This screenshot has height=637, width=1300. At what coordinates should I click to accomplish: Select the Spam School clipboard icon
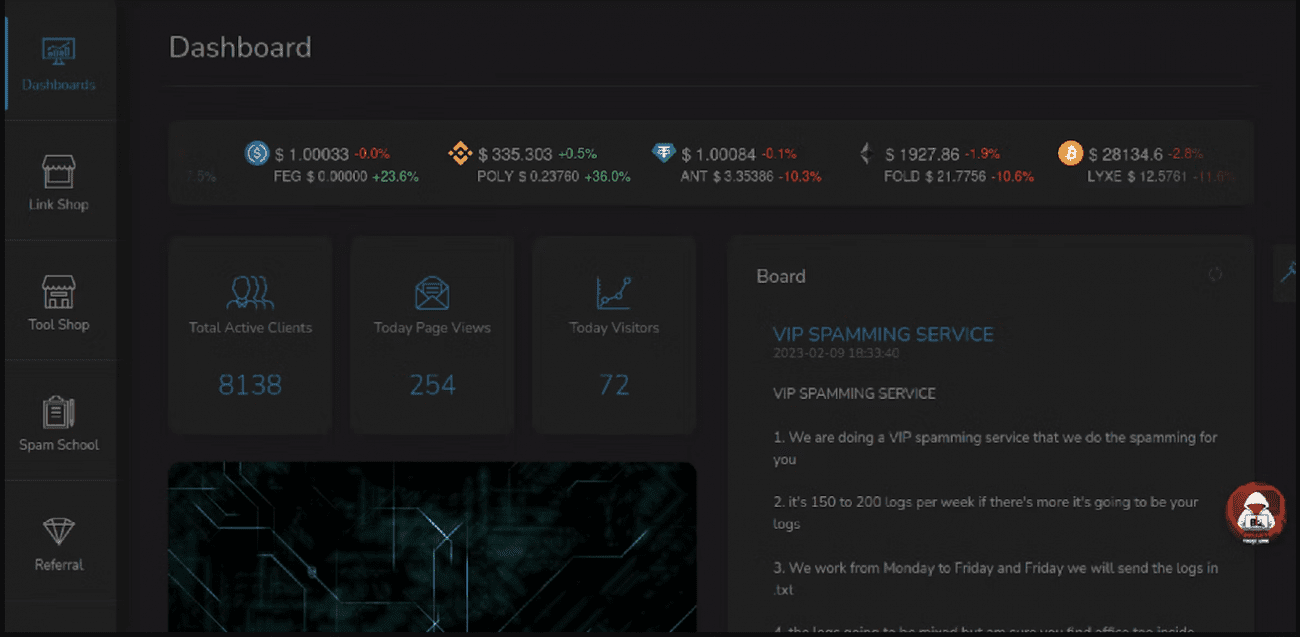[58, 412]
